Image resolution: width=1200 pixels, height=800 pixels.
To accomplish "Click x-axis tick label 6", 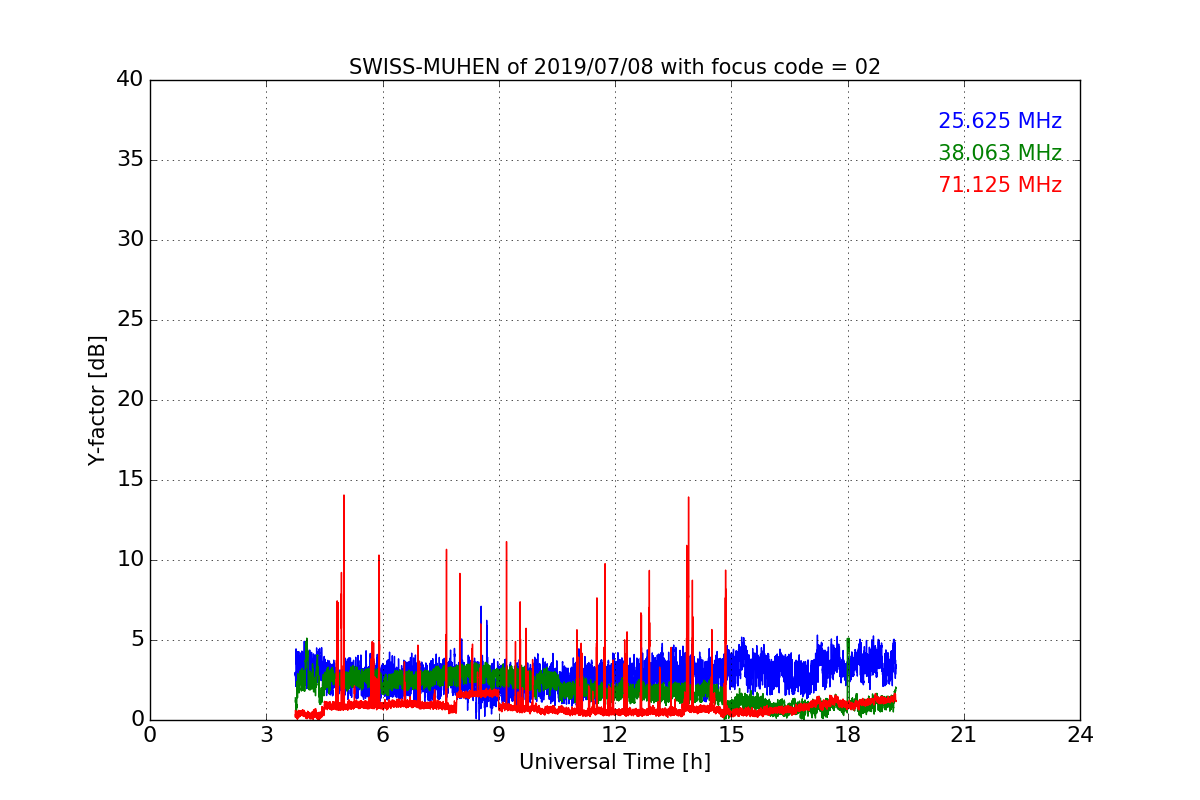I will click(x=383, y=734).
